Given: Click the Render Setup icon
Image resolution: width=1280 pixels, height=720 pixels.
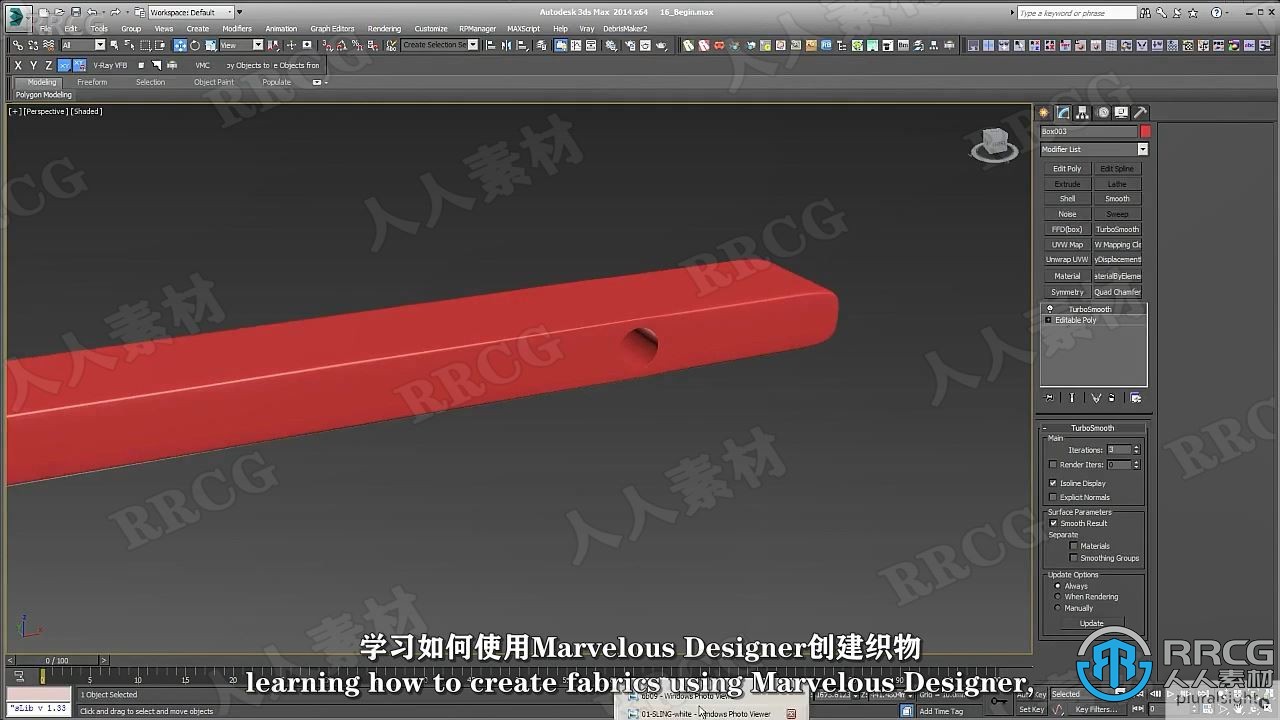Looking at the screenshot, I should coord(630,45).
